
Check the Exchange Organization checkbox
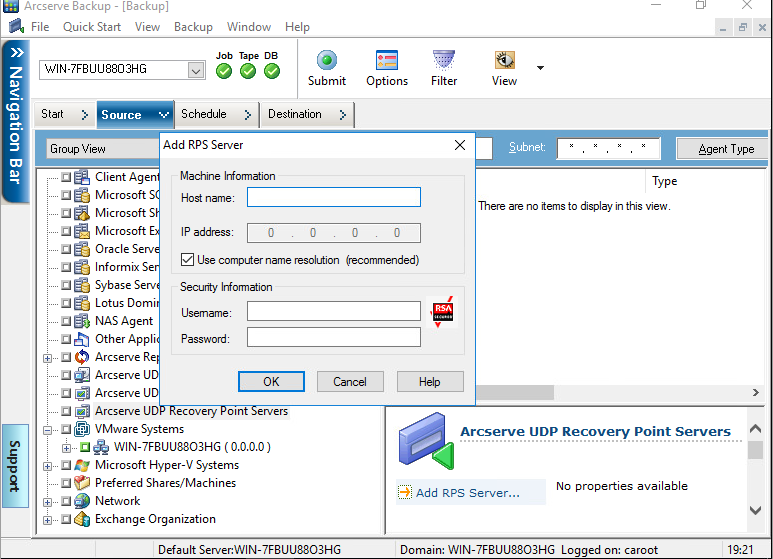click(66, 519)
